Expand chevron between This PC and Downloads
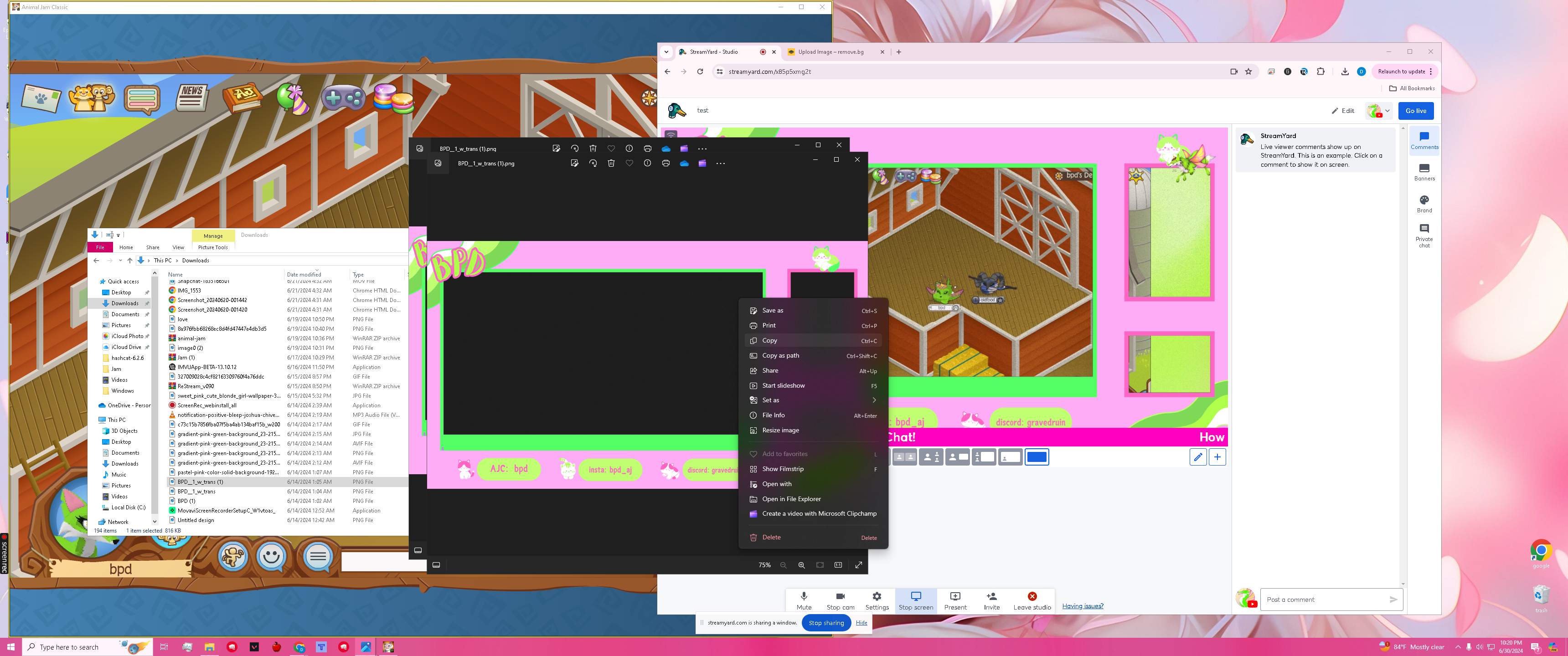This screenshot has height=656, width=1568. [176, 261]
